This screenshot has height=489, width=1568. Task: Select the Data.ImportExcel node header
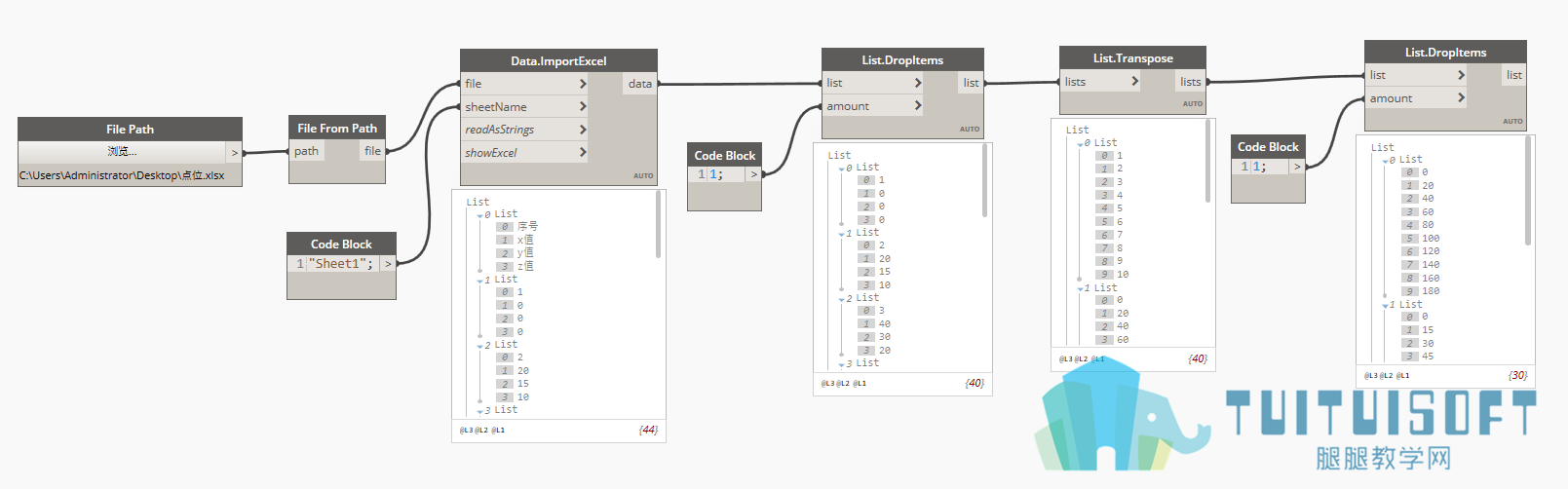(x=558, y=60)
